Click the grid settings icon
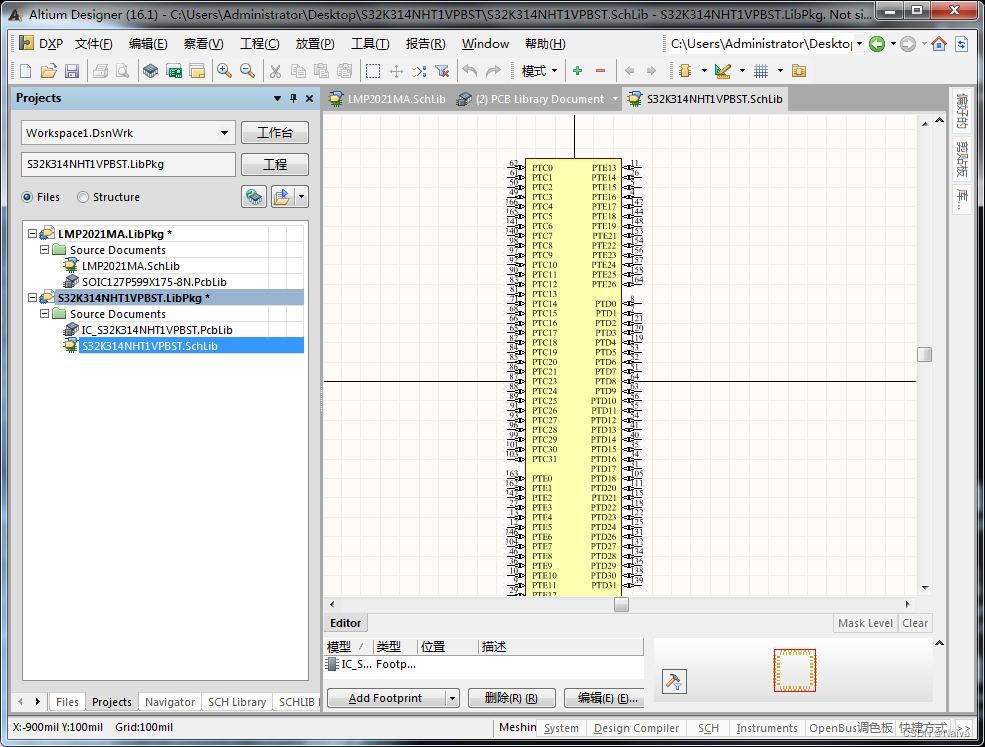This screenshot has height=747, width=985. (x=761, y=71)
